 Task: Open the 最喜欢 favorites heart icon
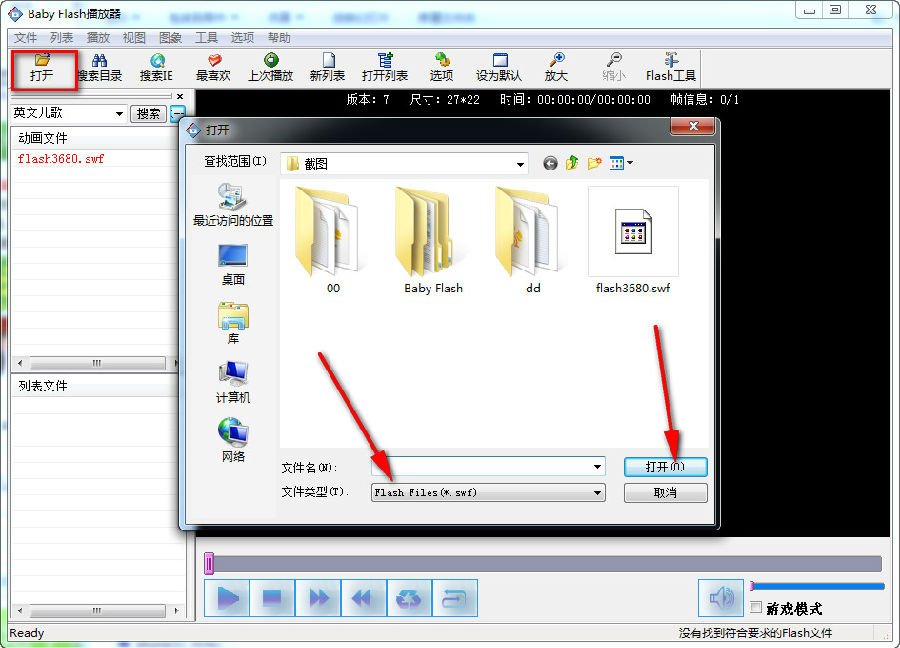pyautogui.click(x=213, y=68)
